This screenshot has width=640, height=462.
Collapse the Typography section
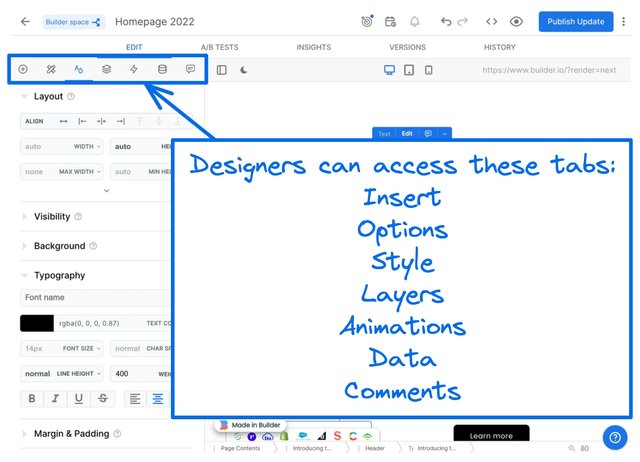tap(24, 275)
